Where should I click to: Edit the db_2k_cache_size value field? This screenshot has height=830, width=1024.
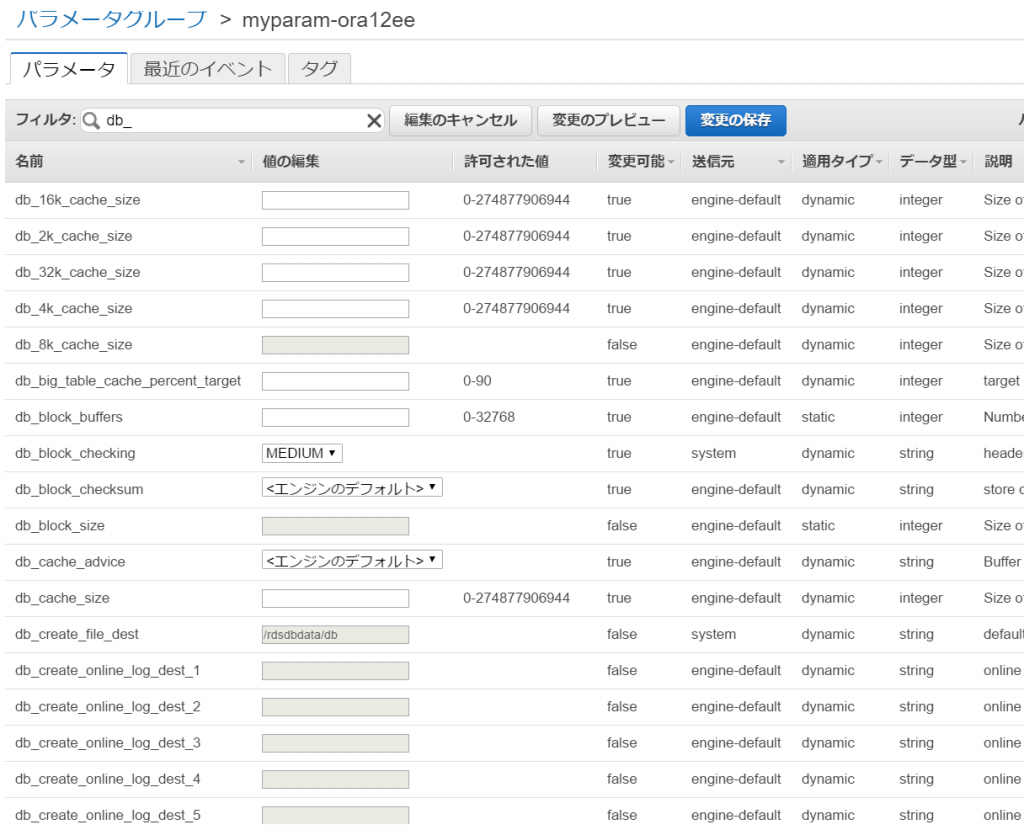pos(336,236)
